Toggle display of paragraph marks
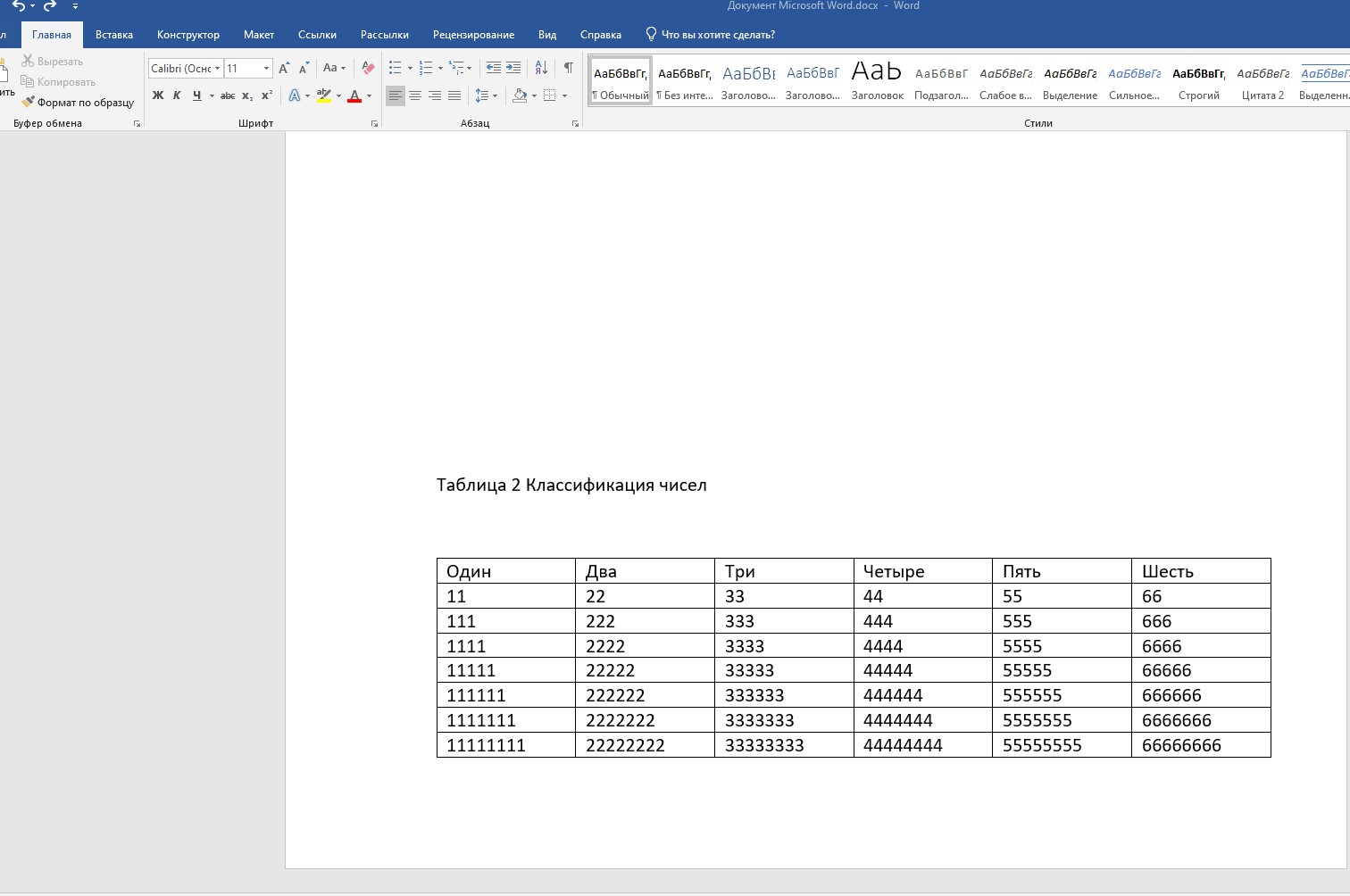Viewport: 1350px width, 896px height. (x=569, y=68)
